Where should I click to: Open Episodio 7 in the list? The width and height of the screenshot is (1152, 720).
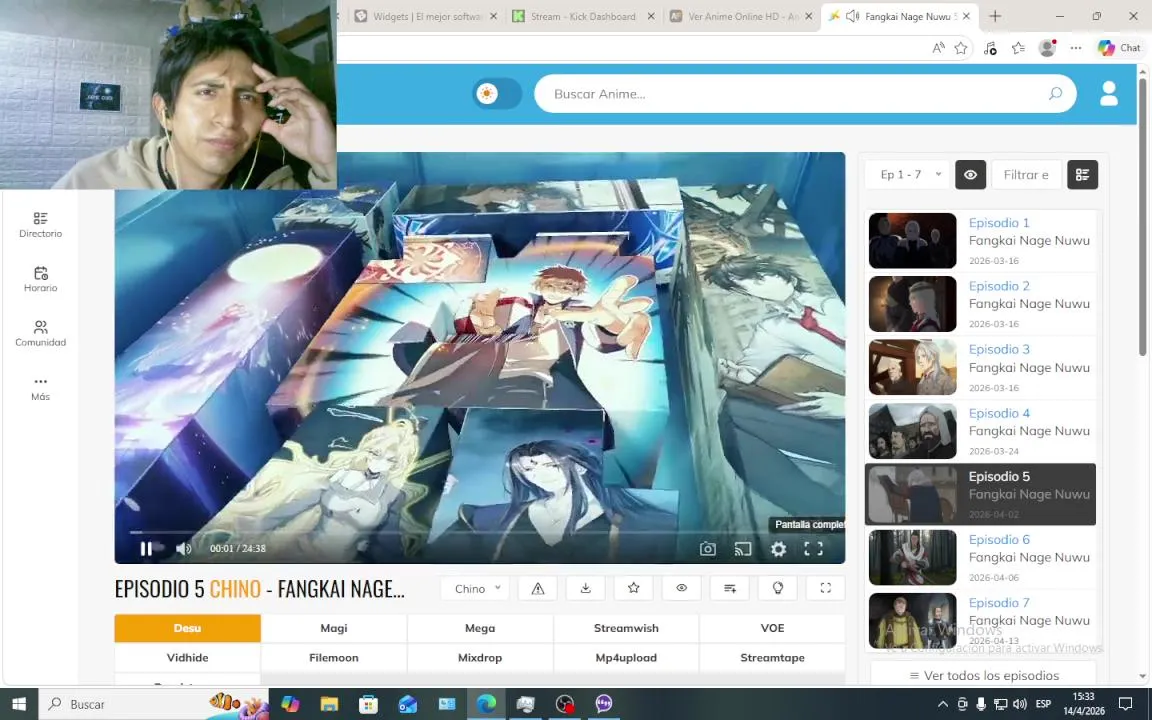(981, 621)
